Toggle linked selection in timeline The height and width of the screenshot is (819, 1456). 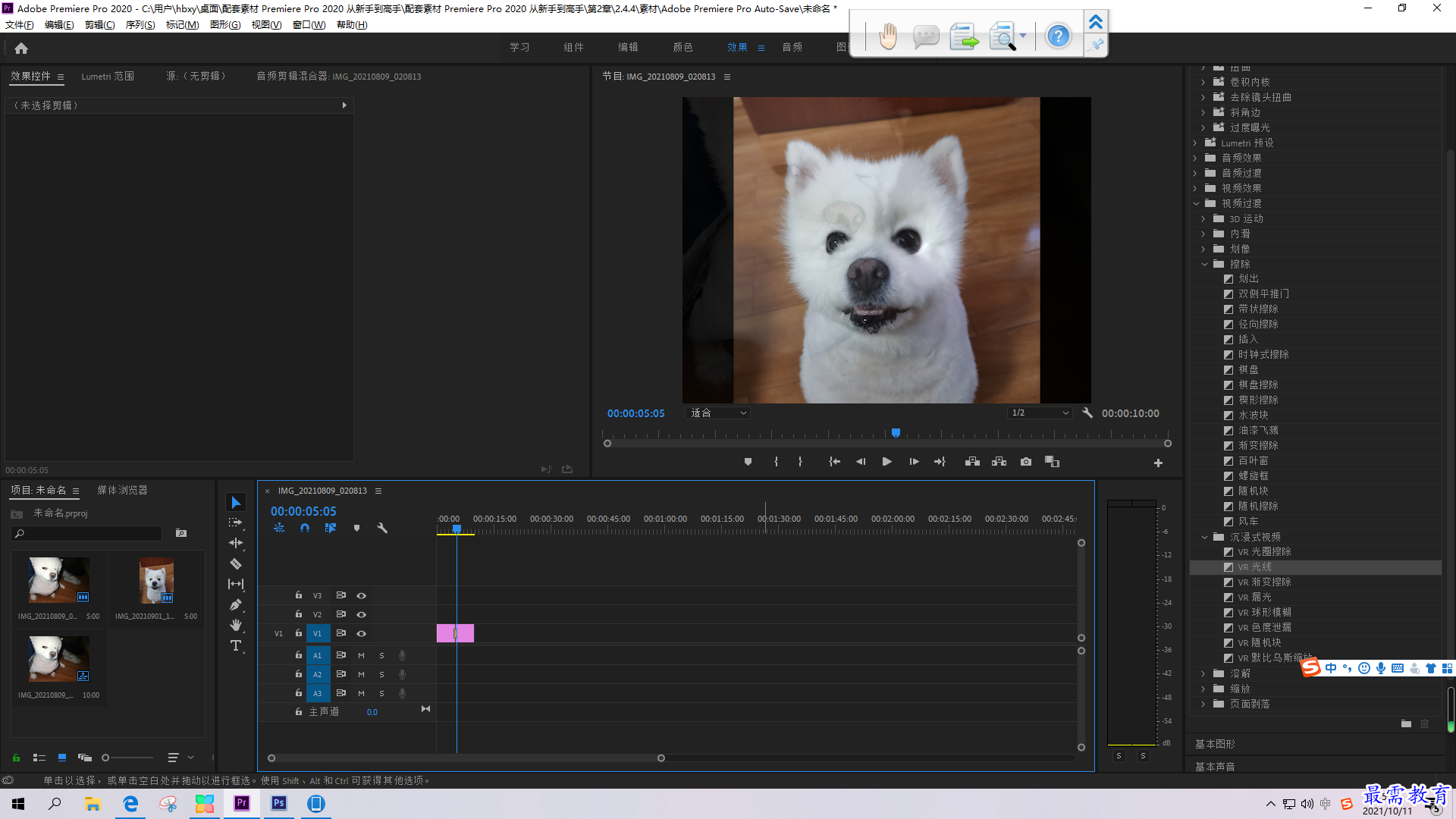[331, 528]
